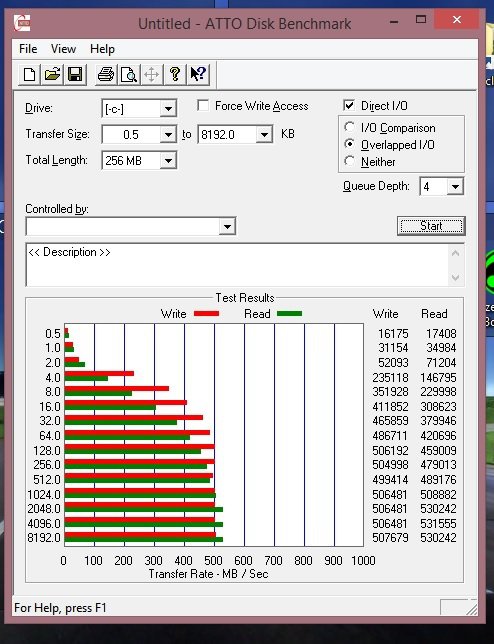The height and width of the screenshot is (644, 494).
Task: Save results with the floppy disk icon
Action: click(75, 74)
